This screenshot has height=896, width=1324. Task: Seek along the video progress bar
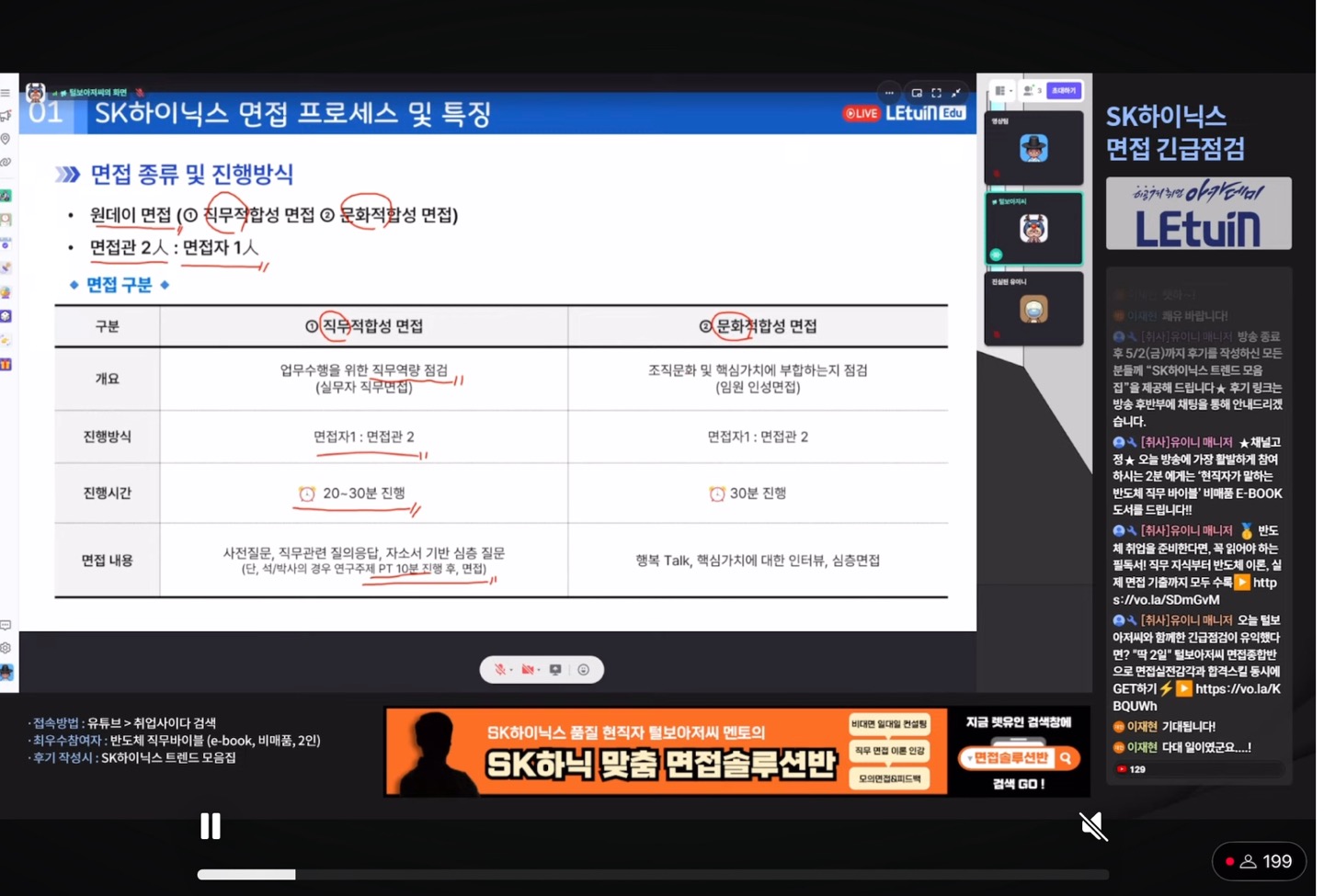coord(653,875)
